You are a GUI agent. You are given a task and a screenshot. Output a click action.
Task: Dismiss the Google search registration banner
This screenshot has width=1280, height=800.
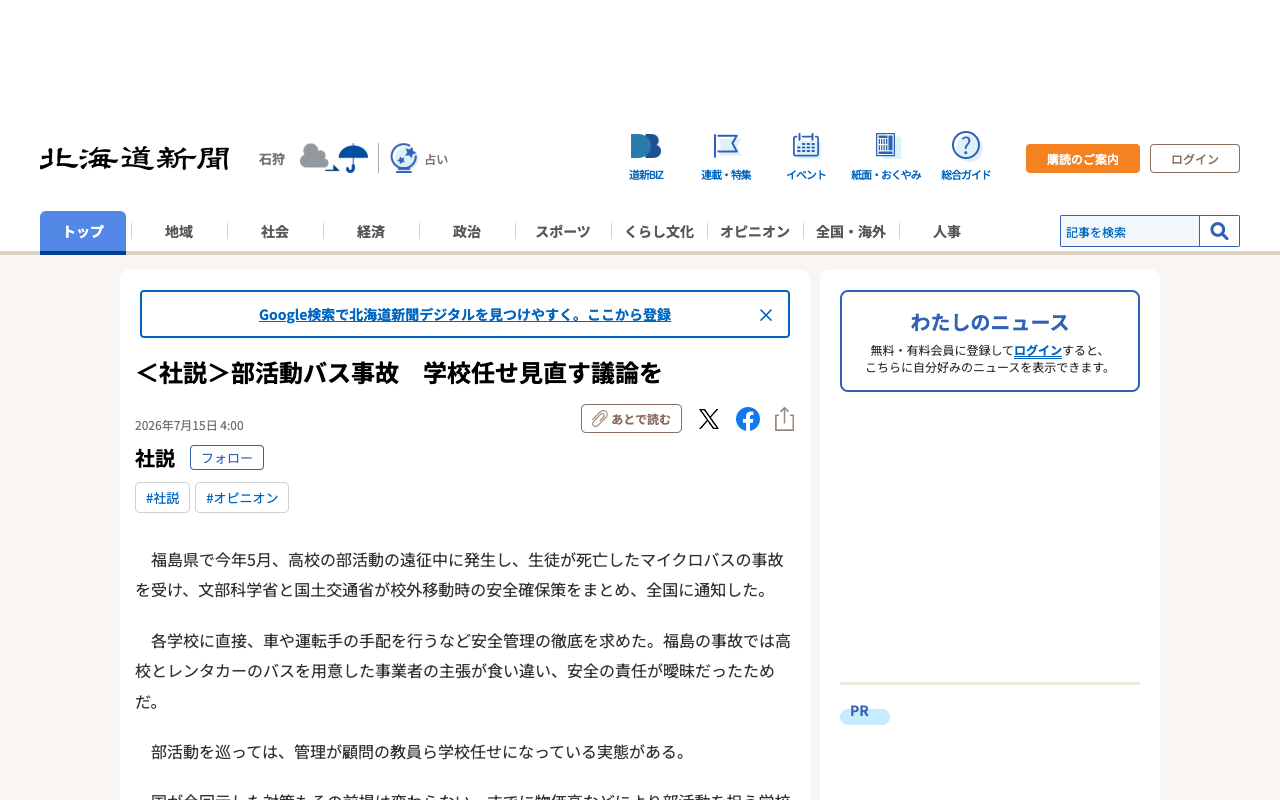tap(766, 315)
